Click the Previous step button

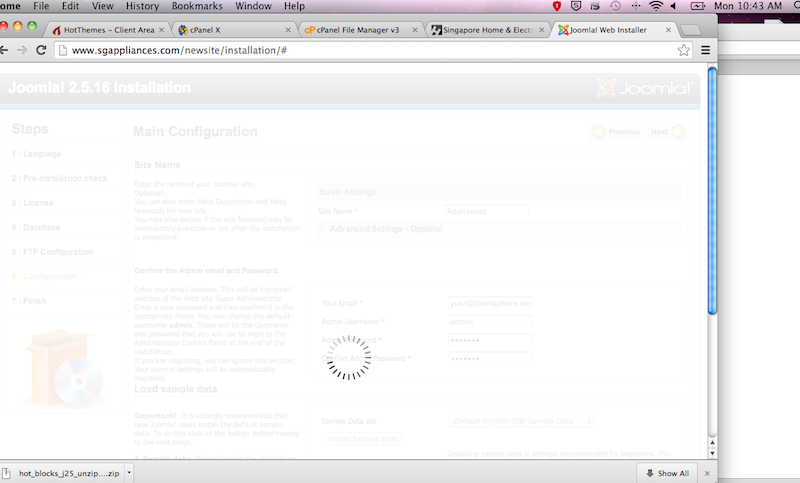(616, 132)
